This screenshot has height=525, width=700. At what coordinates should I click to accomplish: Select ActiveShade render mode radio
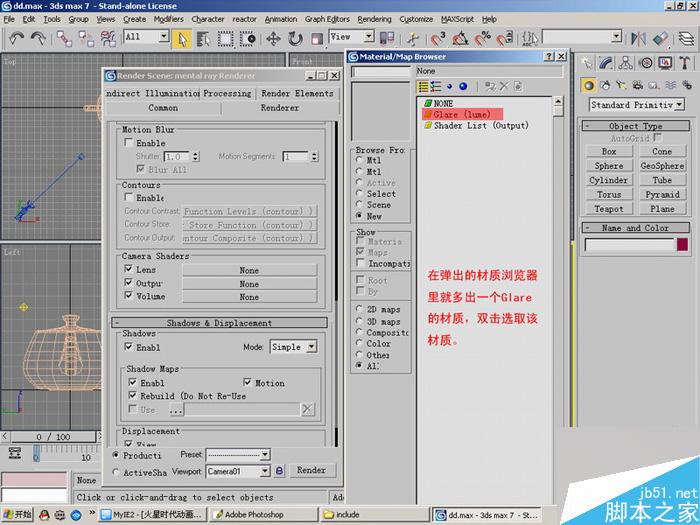116,472
